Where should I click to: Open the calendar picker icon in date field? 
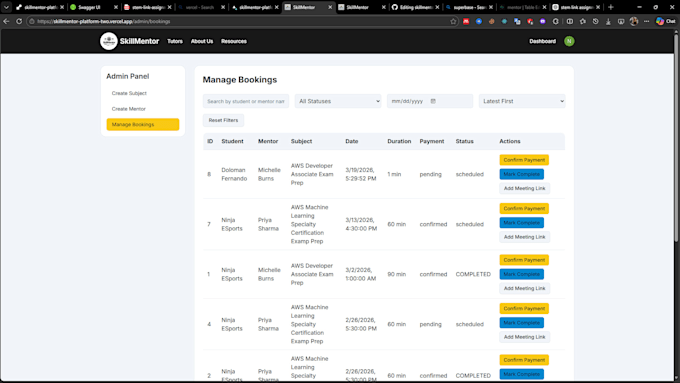(x=433, y=101)
